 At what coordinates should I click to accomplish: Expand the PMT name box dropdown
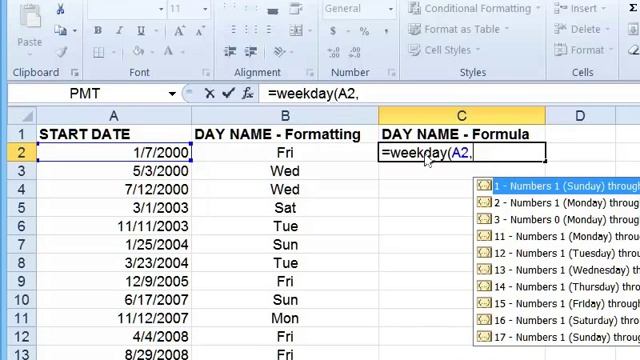pos(172,94)
